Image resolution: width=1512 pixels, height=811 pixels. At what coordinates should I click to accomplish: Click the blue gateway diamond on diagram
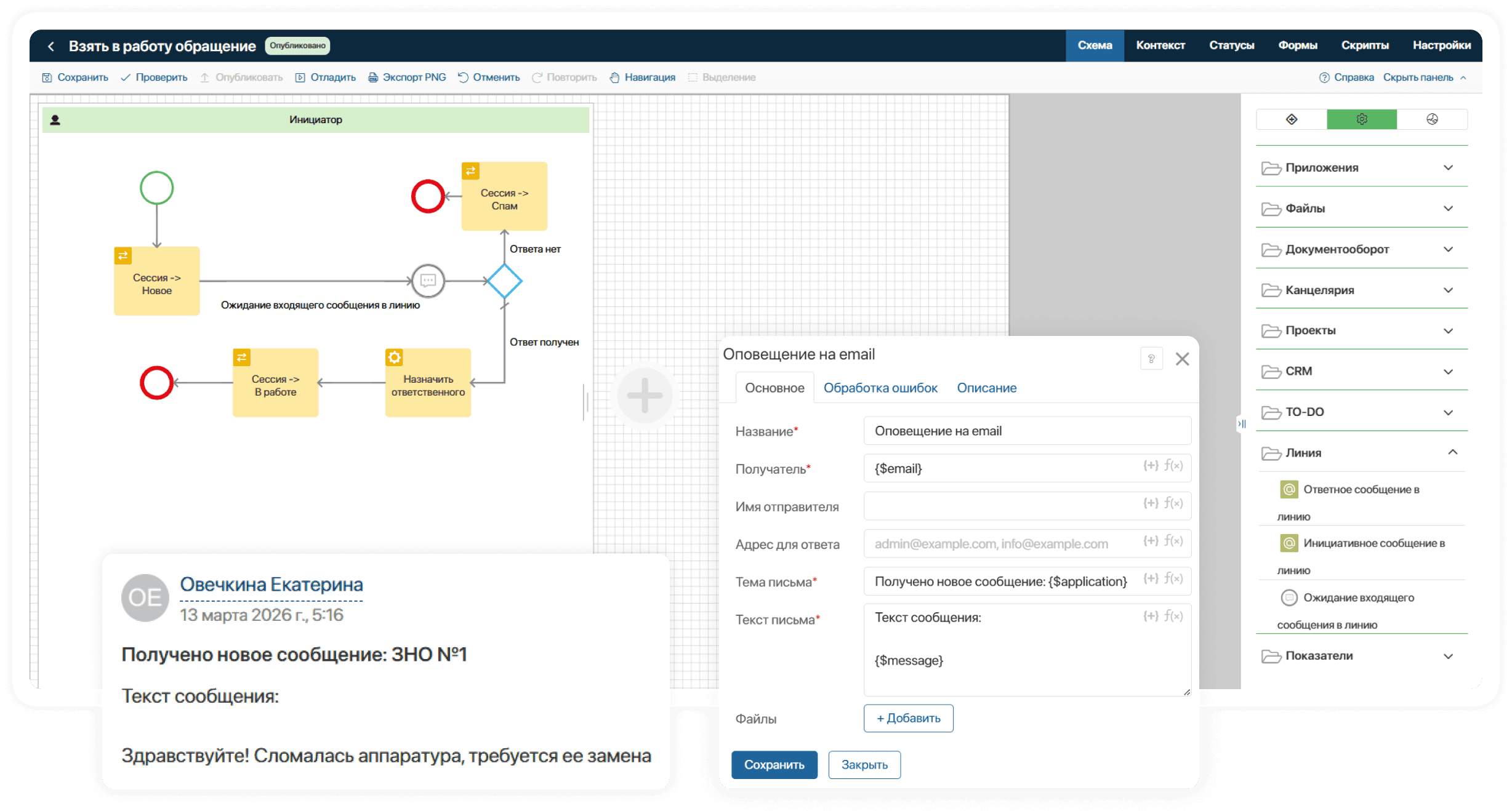[x=504, y=281]
